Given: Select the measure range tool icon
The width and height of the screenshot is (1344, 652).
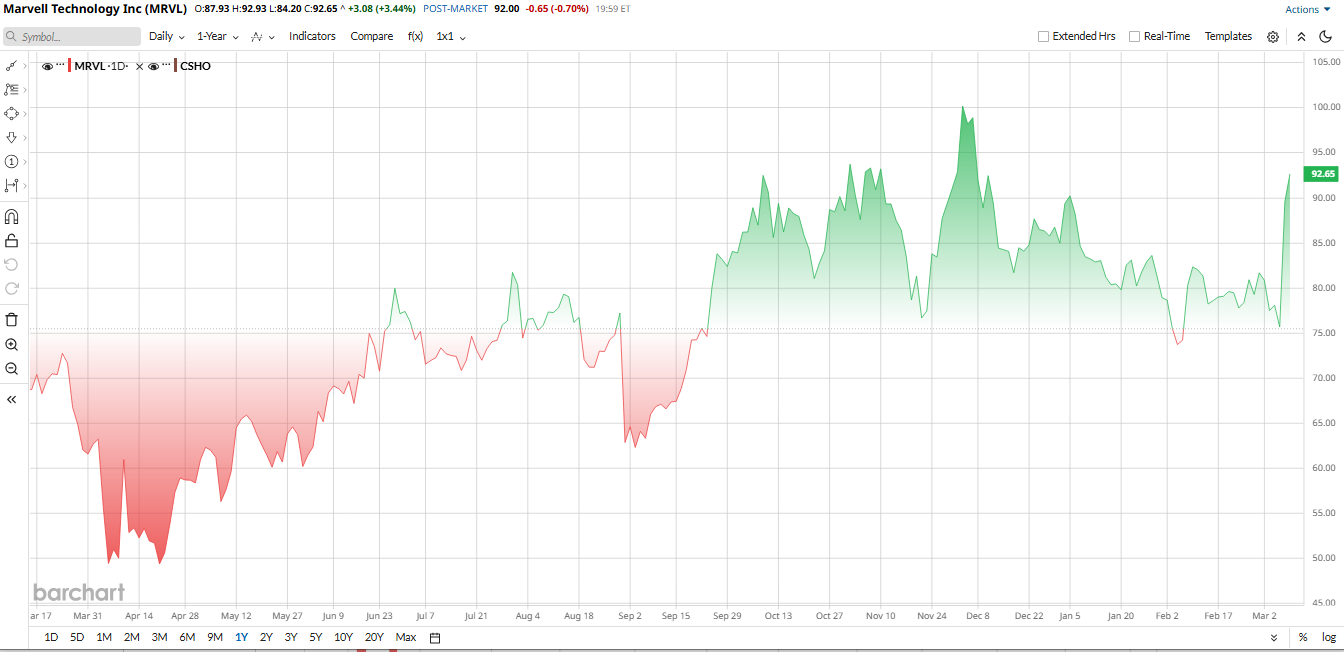Looking at the screenshot, I should pyautogui.click(x=11, y=185).
